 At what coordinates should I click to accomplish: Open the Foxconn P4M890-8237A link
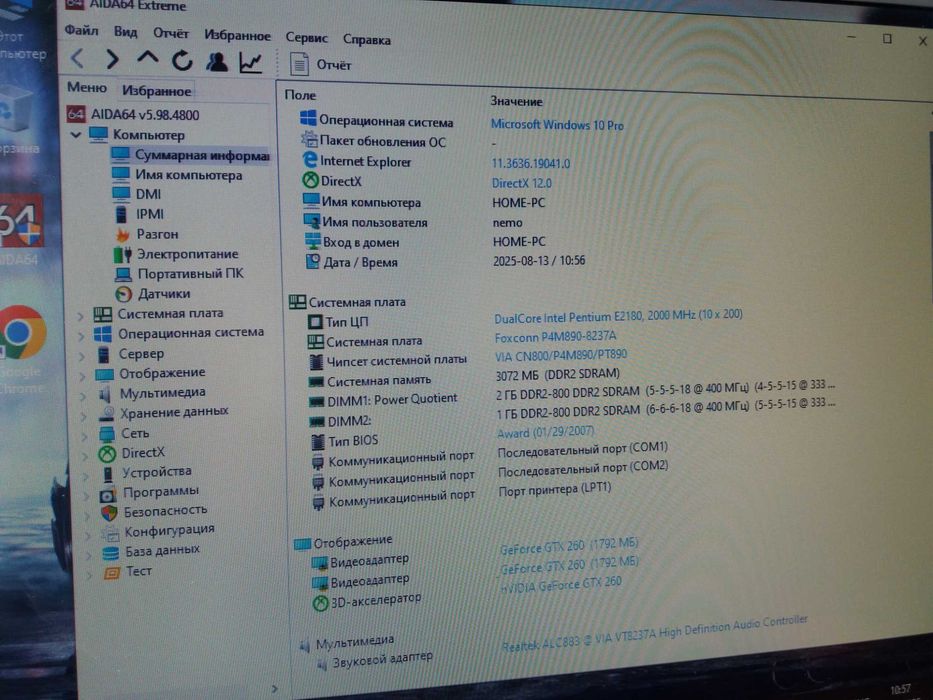(x=555, y=337)
